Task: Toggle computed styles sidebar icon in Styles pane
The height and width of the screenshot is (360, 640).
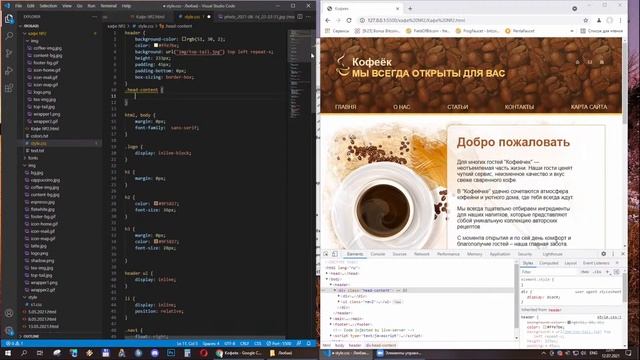Action: (x=617, y=272)
